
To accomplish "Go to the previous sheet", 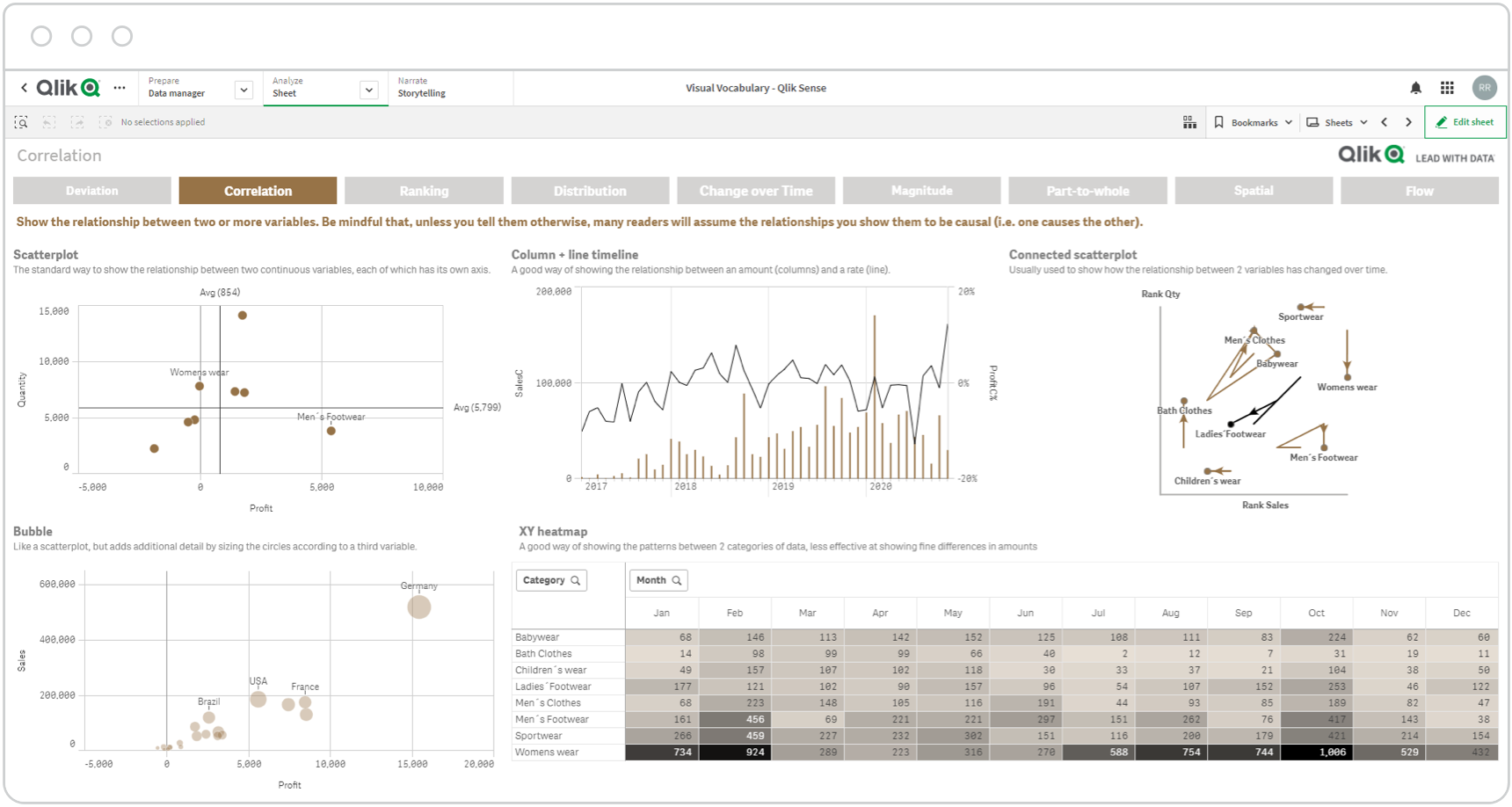I will [x=1385, y=122].
